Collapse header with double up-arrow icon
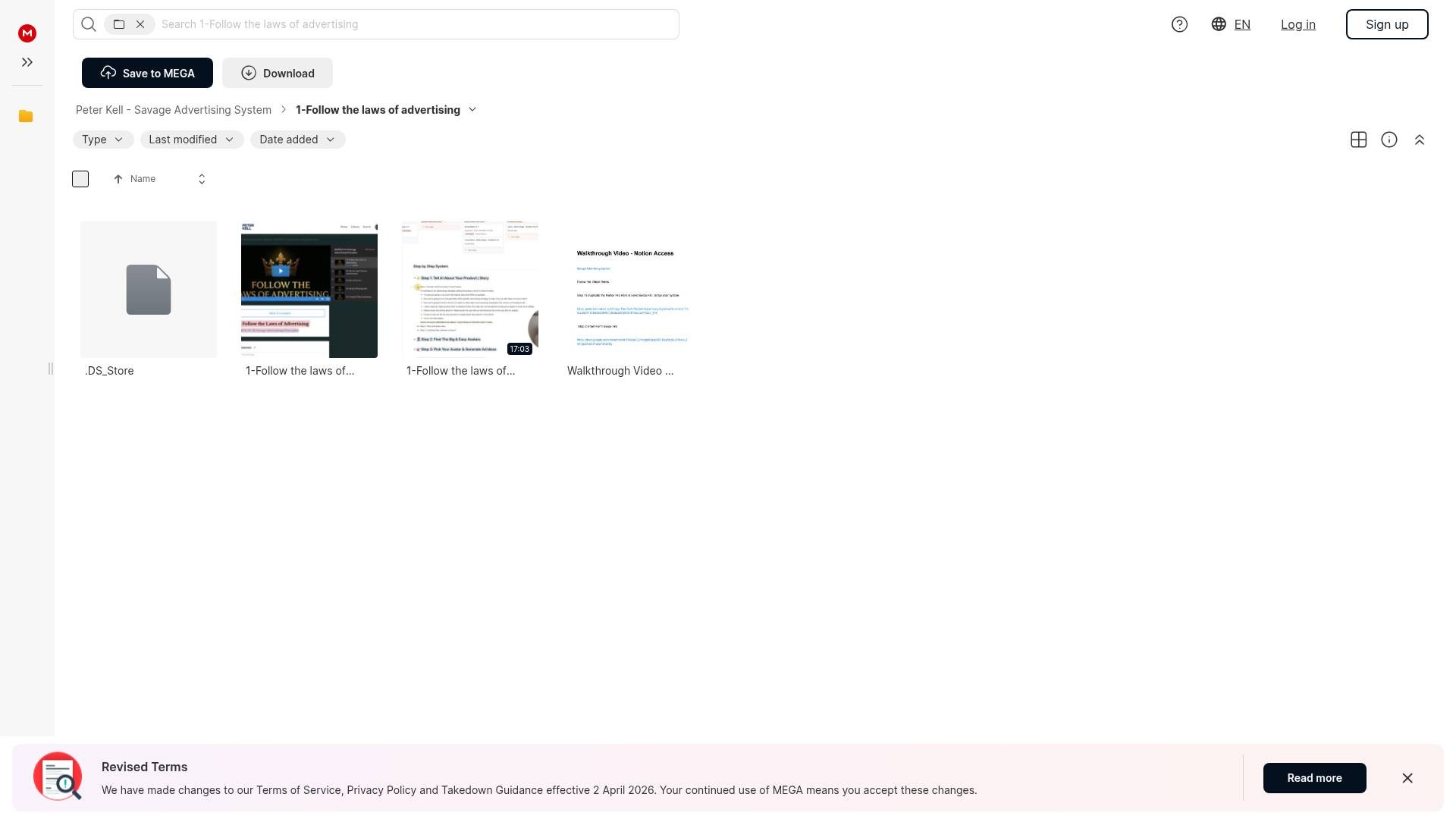 pyautogui.click(x=1419, y=140)
